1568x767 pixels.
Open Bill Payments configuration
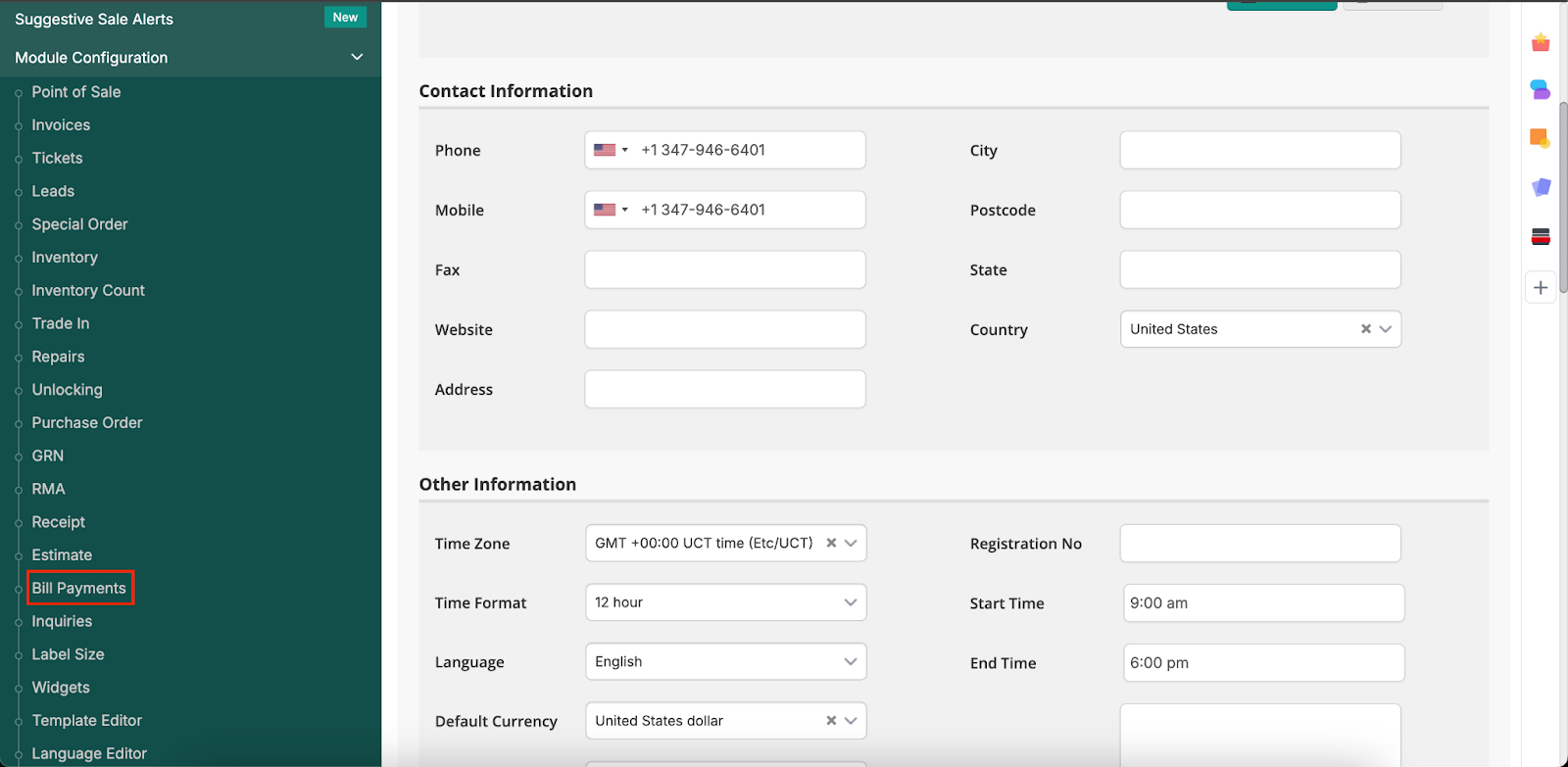pyautogui.click(x=79, y=588)
